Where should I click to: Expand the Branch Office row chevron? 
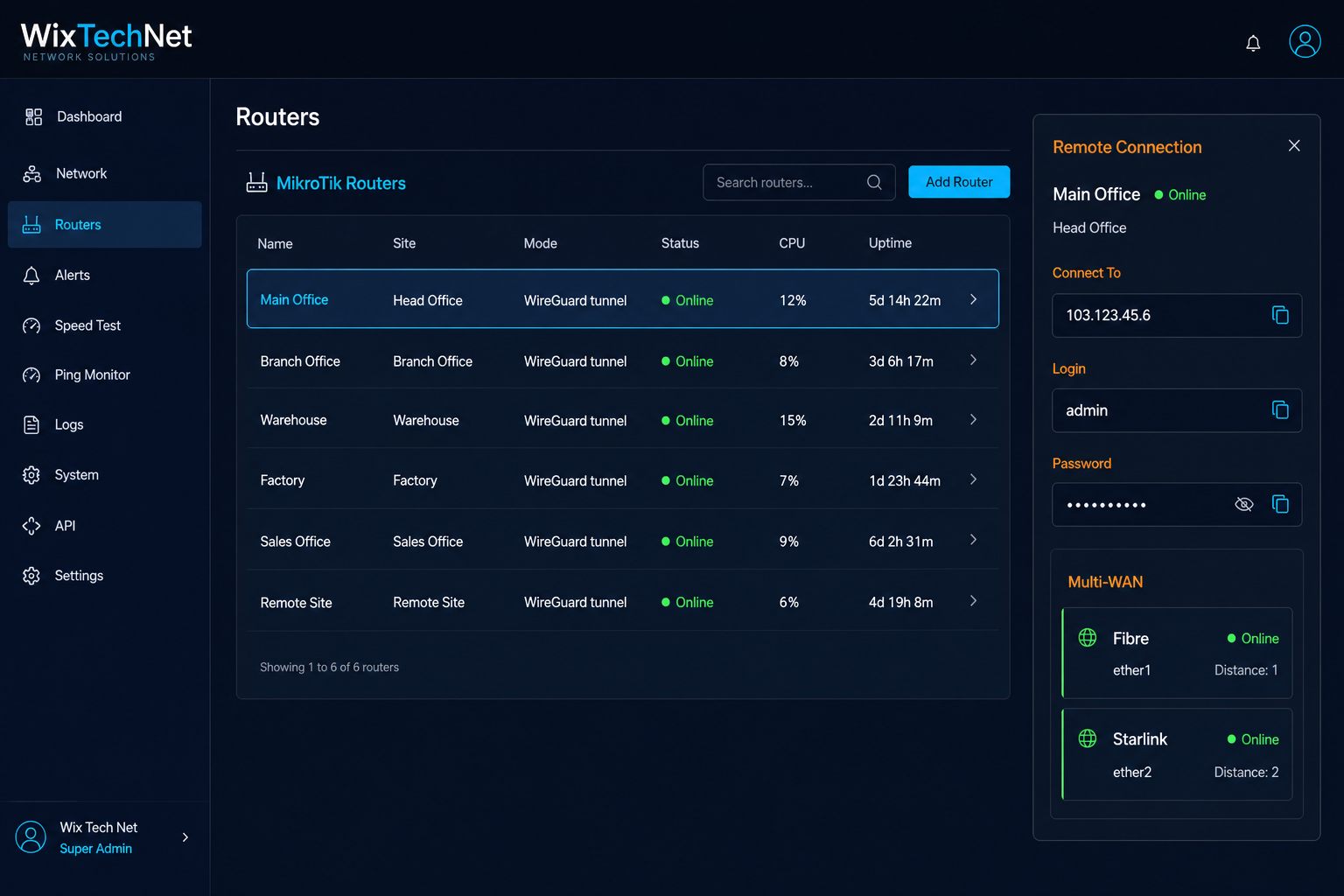click(973, 360)
